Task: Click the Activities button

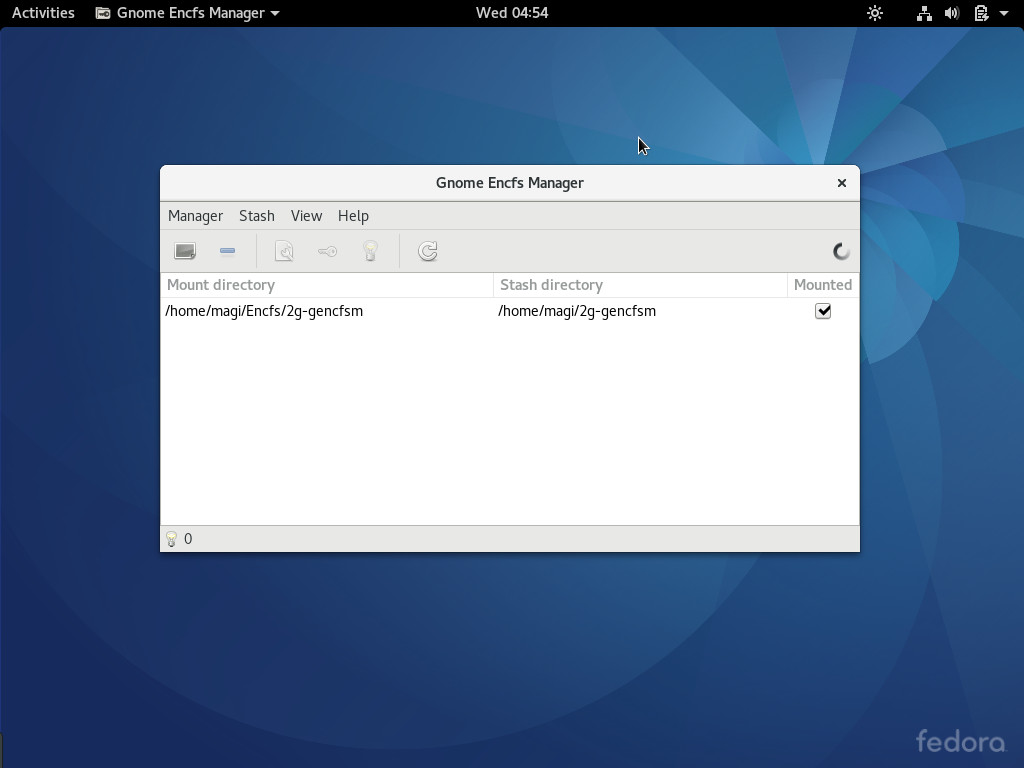Action: tap(42, 13)
